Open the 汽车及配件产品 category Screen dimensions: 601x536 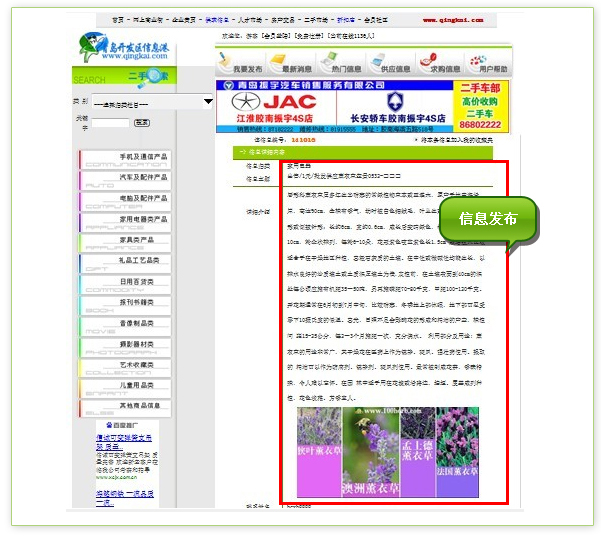click(125, 181)
